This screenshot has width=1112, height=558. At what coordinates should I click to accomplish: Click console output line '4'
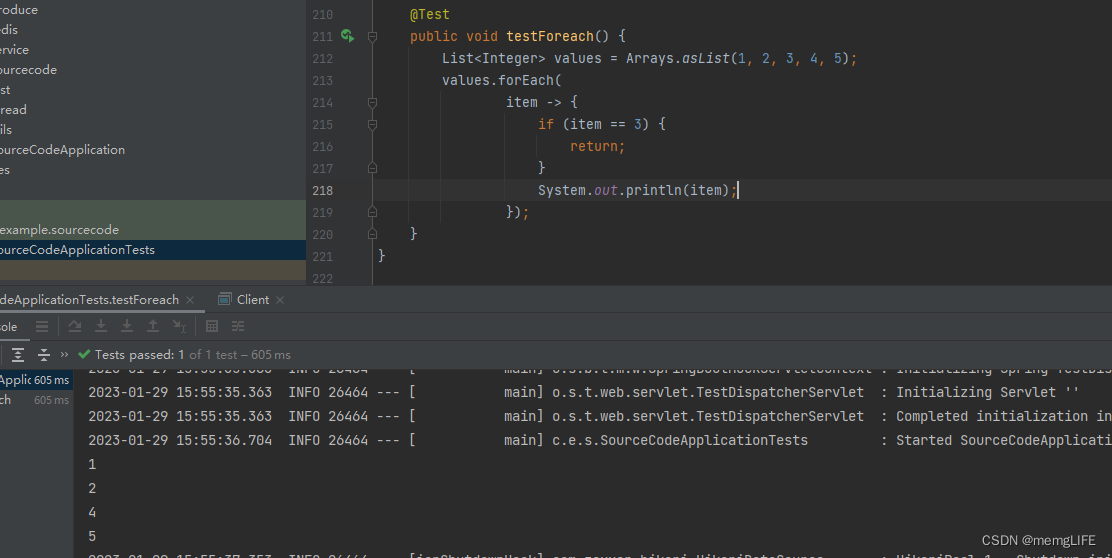point(92,513)
